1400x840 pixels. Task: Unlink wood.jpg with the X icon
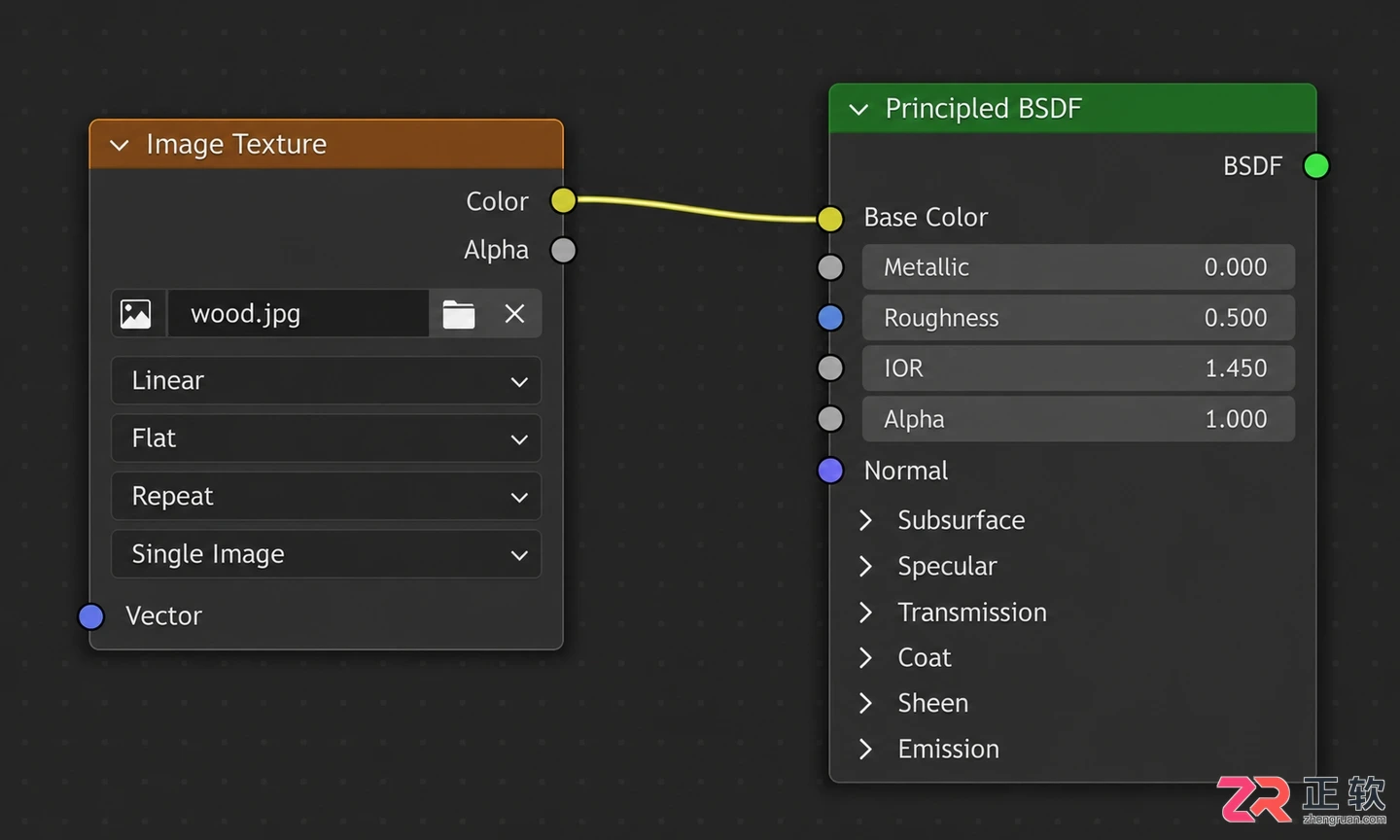(x=514, y=314)
